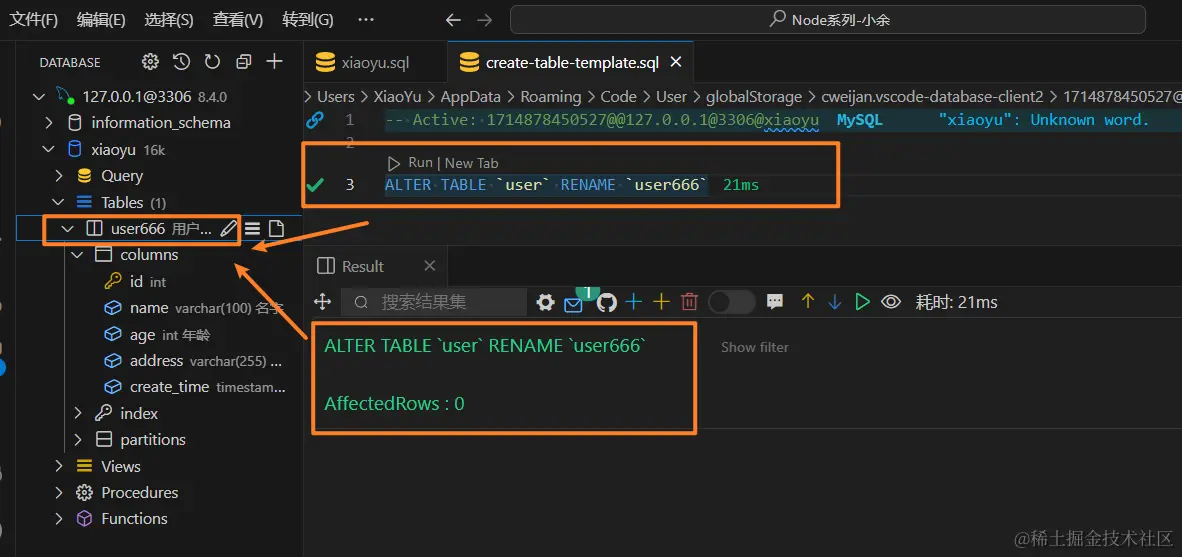Open the overflow menu ellipsis in the menu bar
The height and width of the screenshot is (557, 1182).
(x=366, y=20)
